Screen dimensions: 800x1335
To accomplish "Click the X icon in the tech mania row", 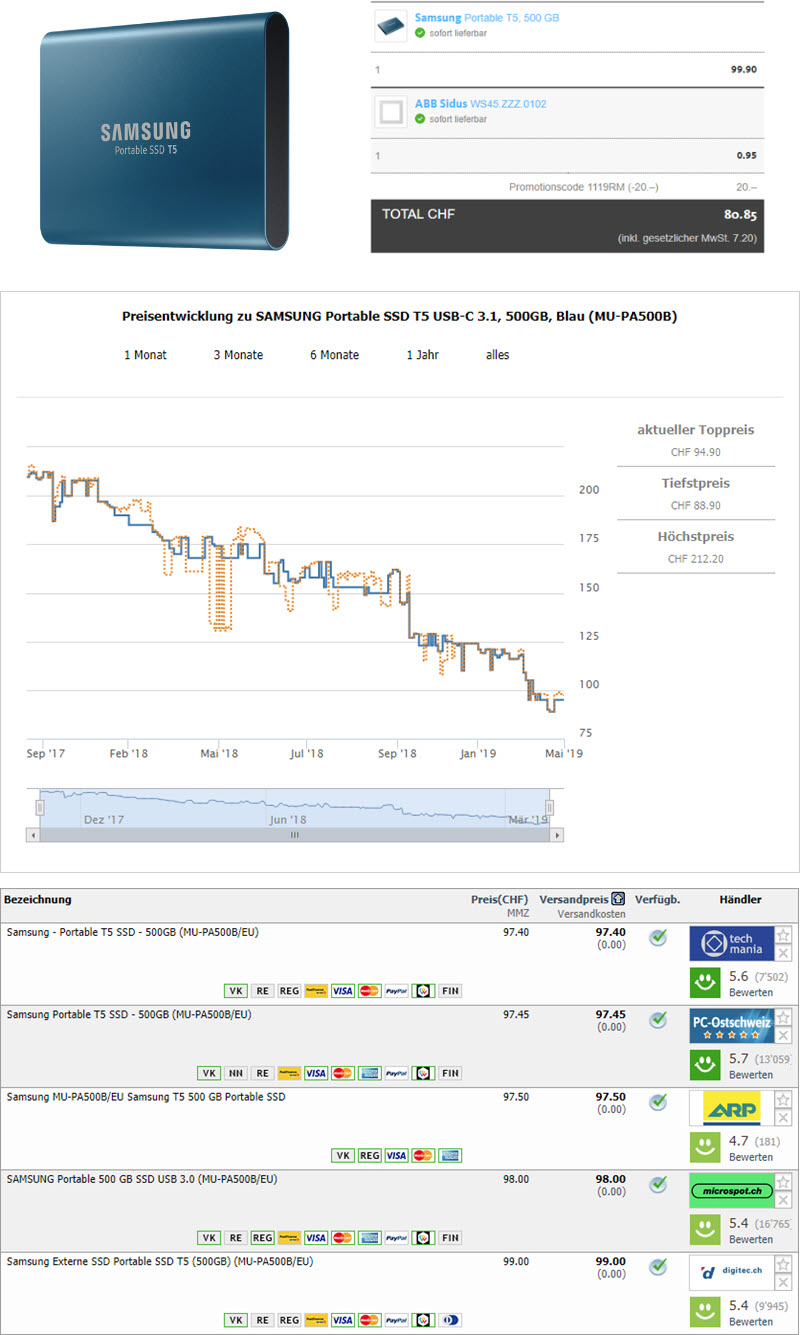I will (x=783, y=953).
